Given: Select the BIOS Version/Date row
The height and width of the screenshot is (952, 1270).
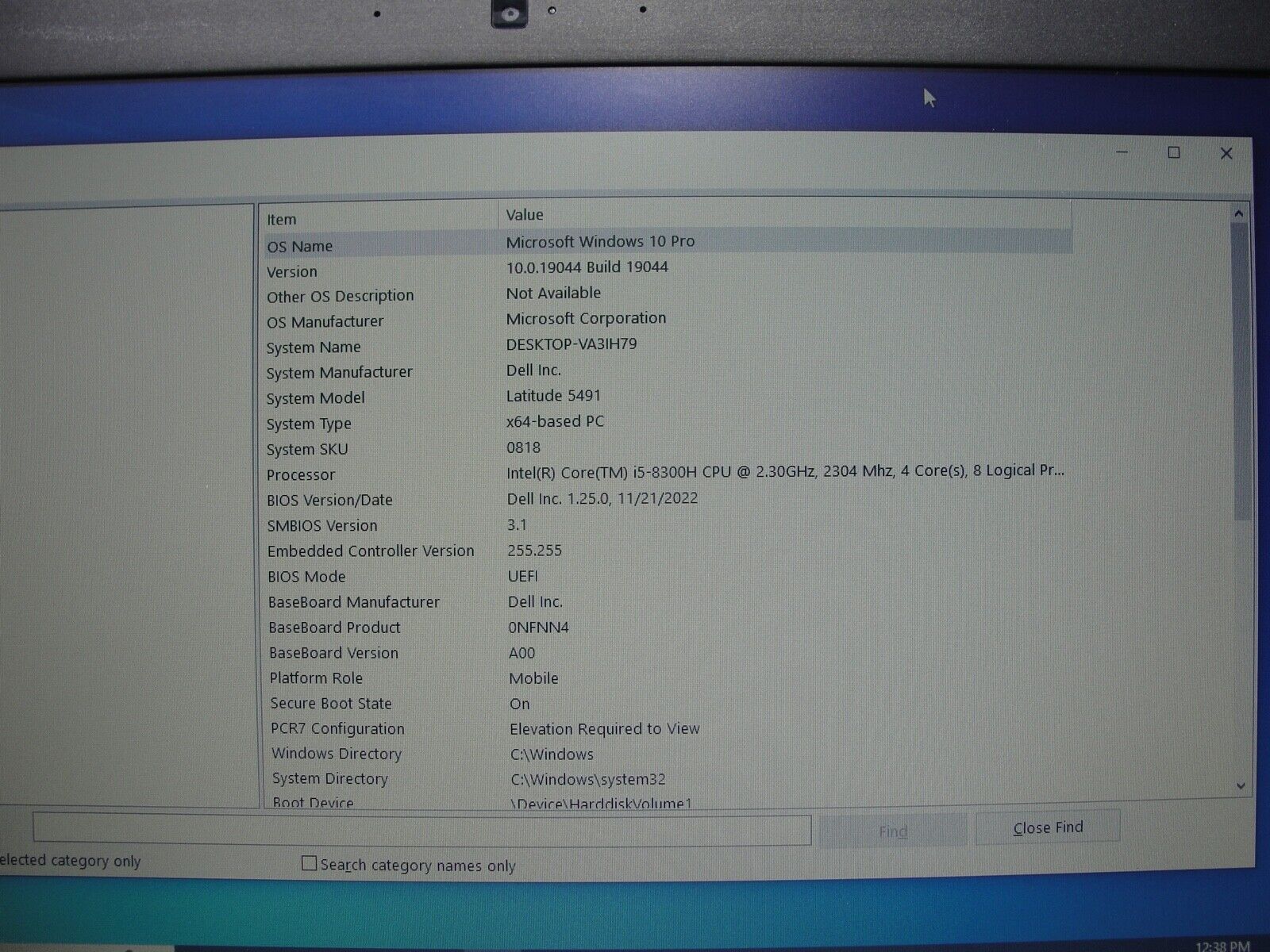Looking at the screenshot, I should pos(668,499).
